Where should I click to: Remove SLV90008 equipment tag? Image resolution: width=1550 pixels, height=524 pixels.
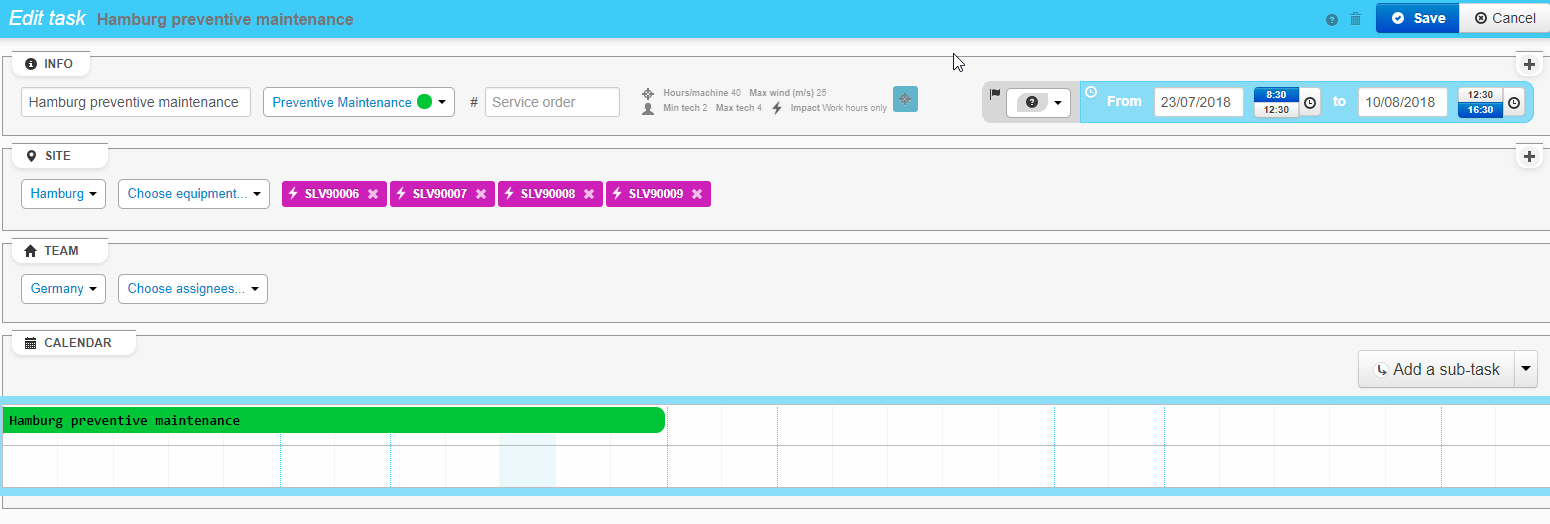pos(589,194)
